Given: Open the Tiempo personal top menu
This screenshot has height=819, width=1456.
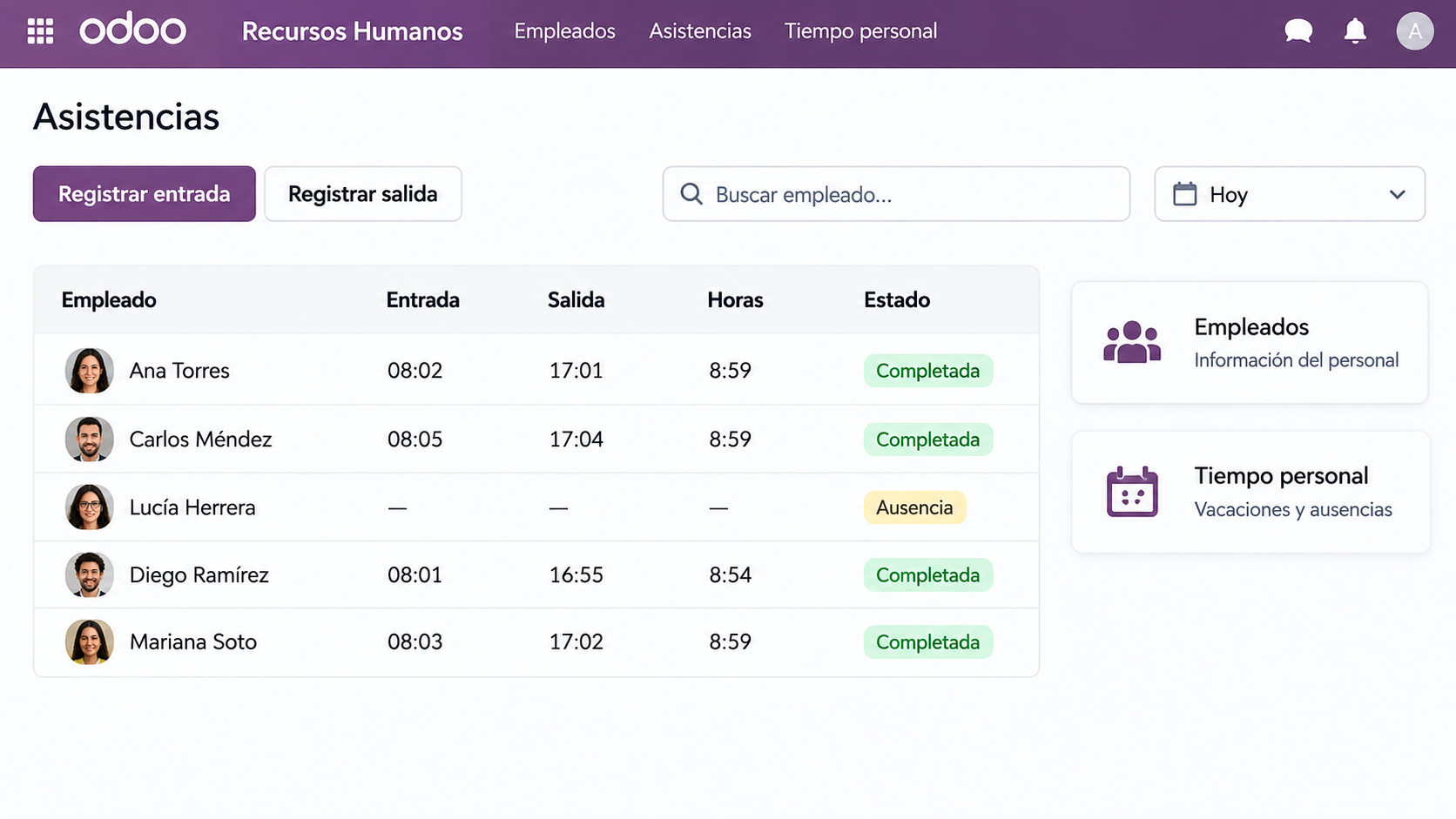Looking at the screenshot, I should [860, 31].
